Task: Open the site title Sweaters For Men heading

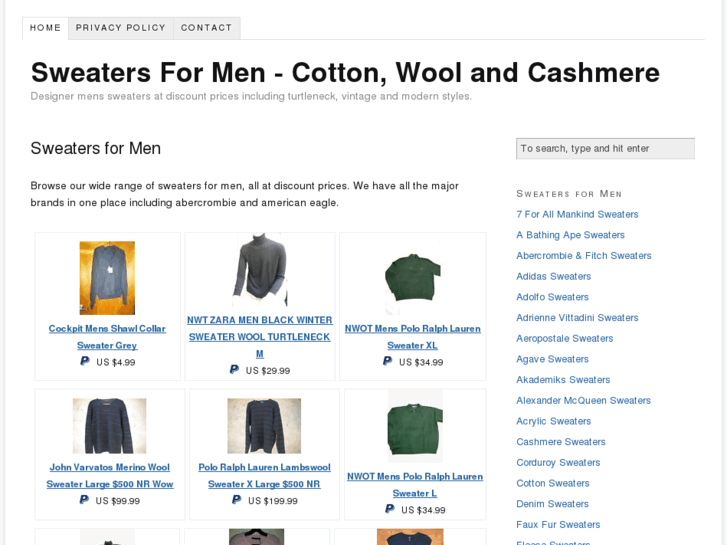Action: coord(345,72)
